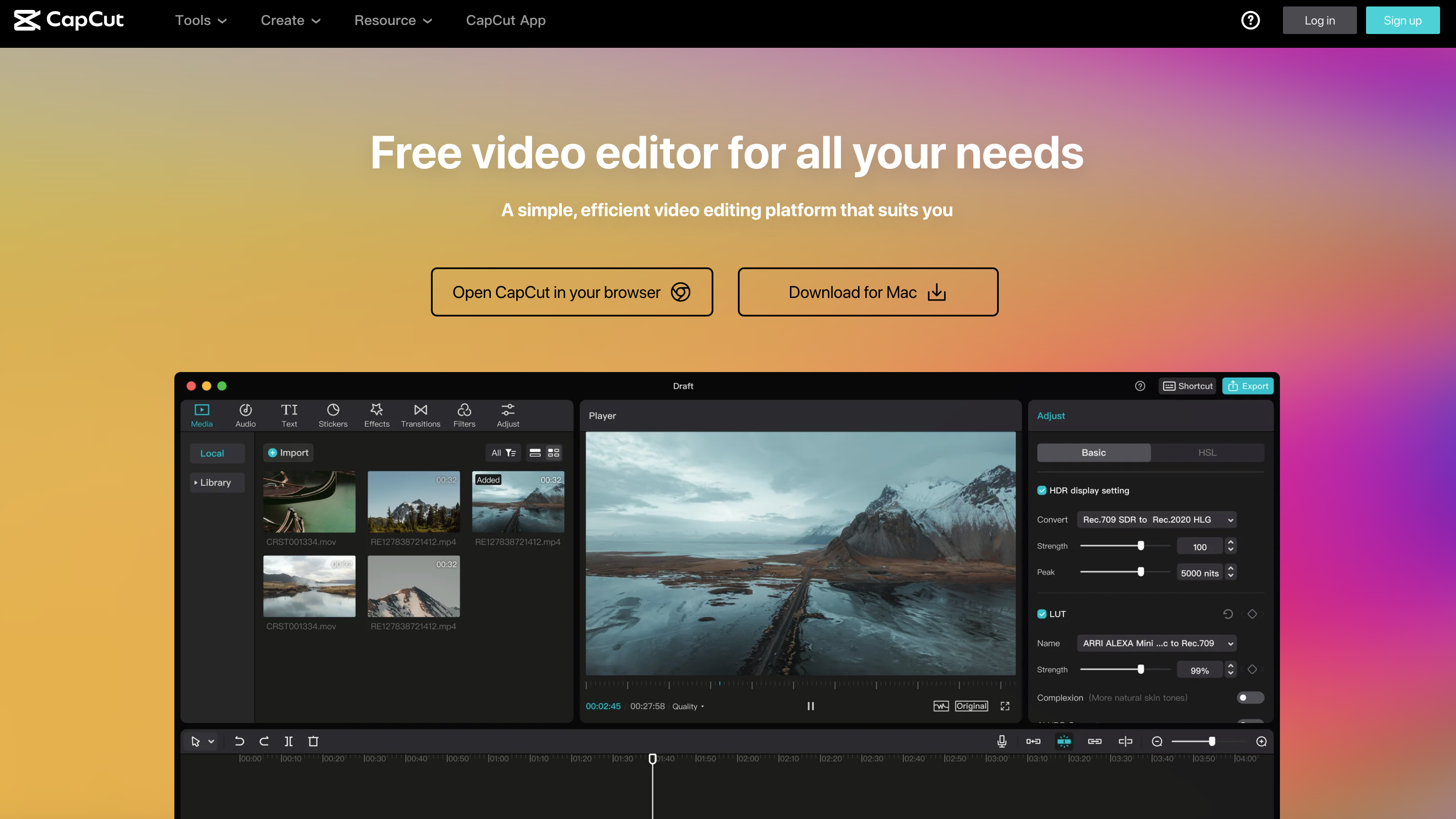Image resolution: width=1456 pixels, height=819 pixels.
Task: Open the Shortcut button
Action: [1187, 386]
